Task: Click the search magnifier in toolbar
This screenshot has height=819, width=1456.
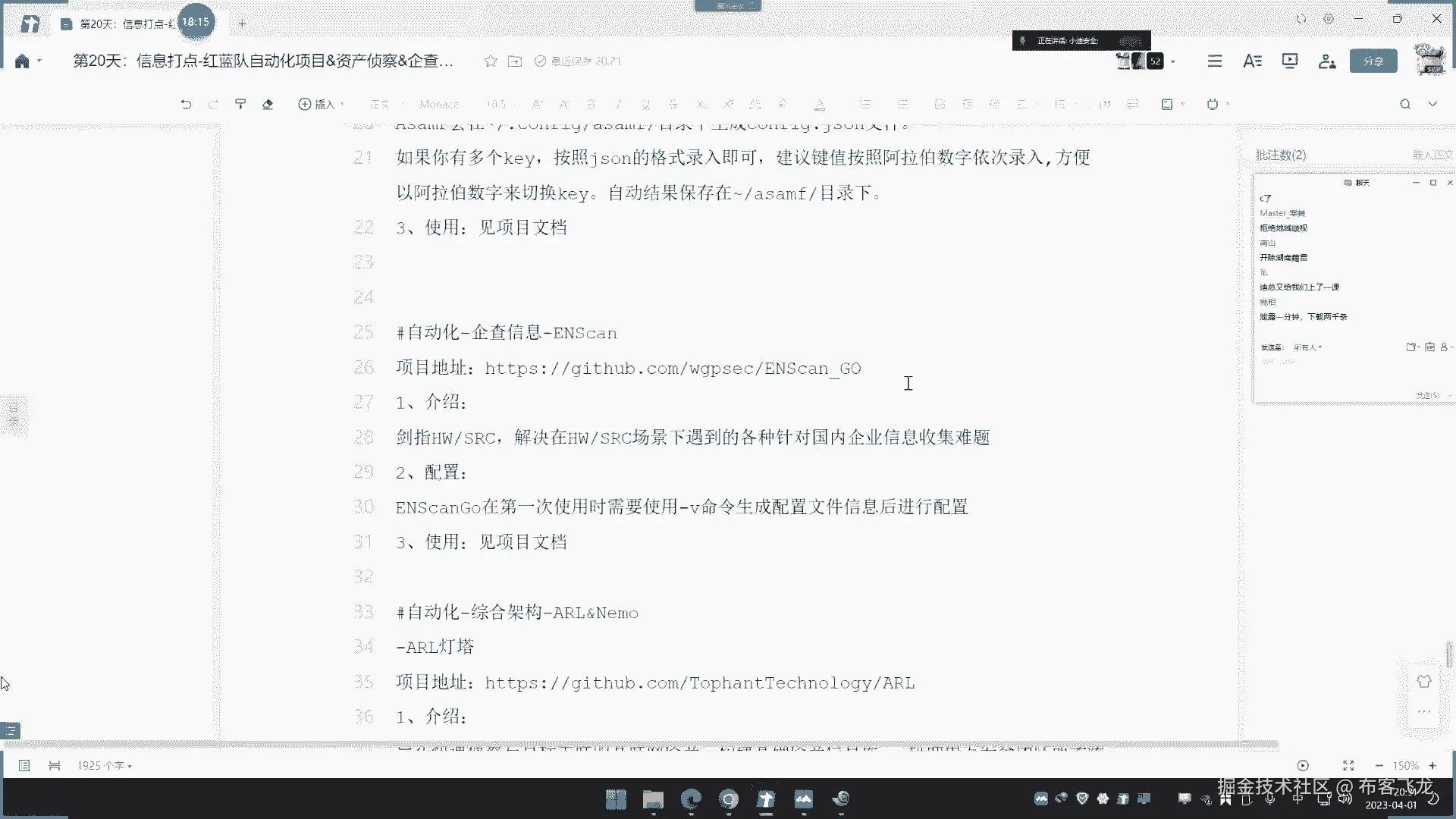Action: point(1405,104)
